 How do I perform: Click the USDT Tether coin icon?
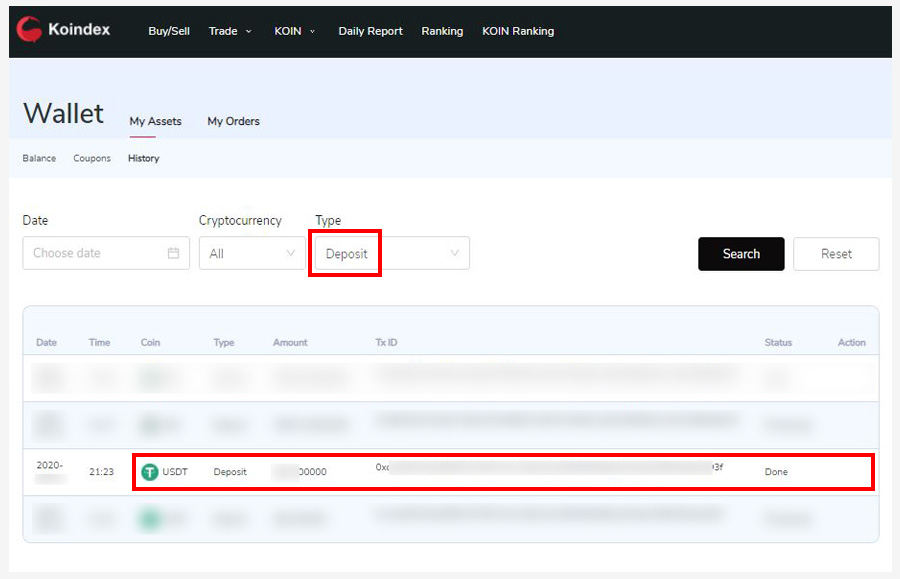click(x=150, y=472)
